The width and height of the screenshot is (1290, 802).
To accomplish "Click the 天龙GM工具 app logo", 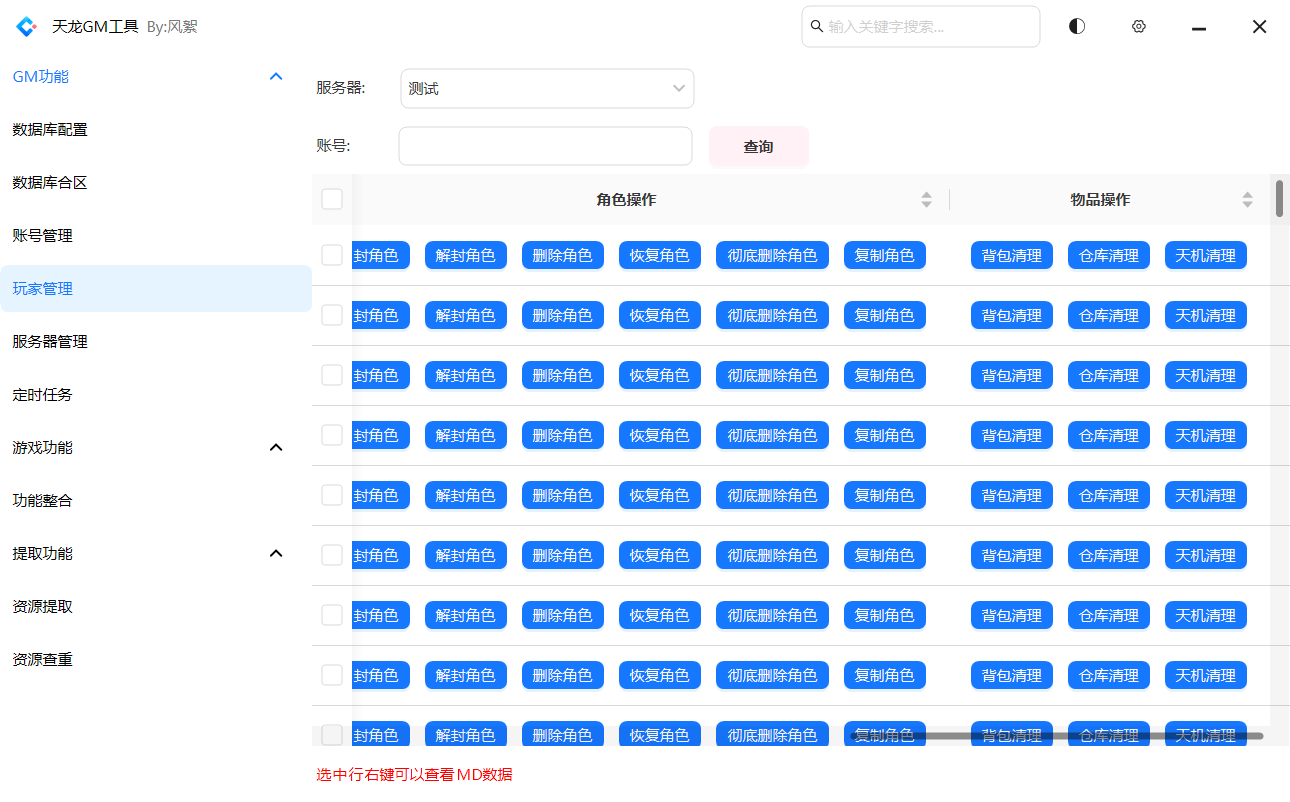I will coord(26,27).
